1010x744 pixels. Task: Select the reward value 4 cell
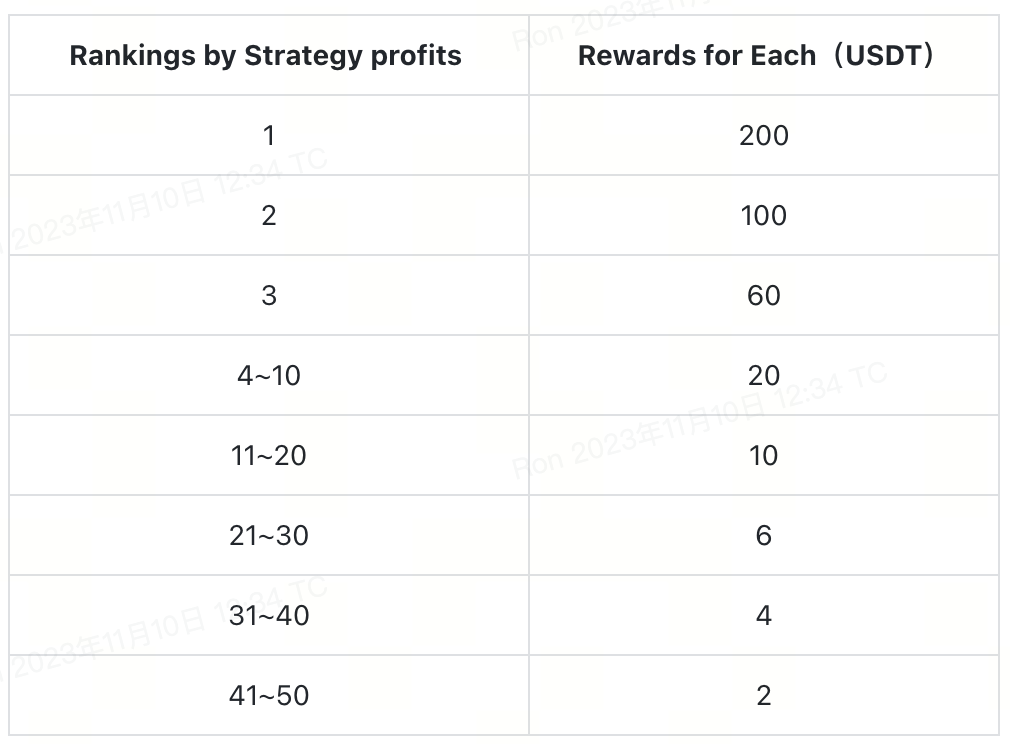(764, 615)
